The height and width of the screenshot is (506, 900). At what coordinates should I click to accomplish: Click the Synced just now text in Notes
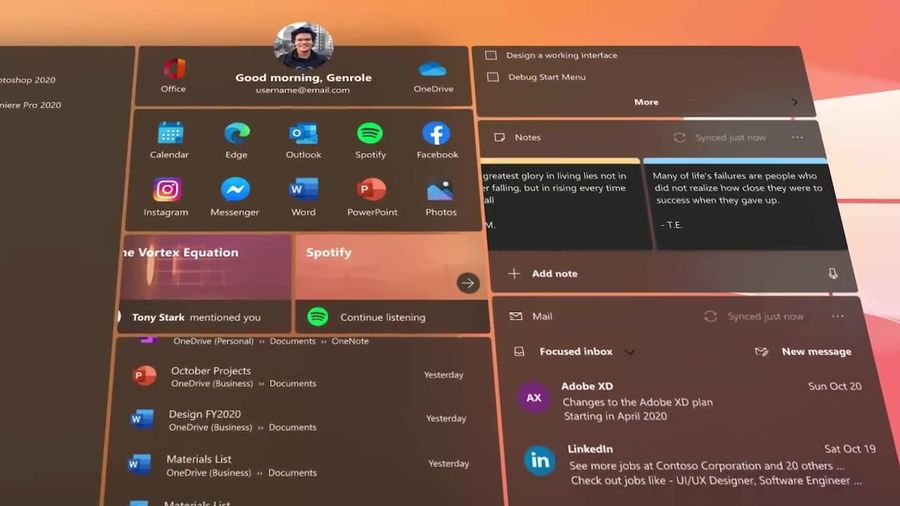(730, 138)
